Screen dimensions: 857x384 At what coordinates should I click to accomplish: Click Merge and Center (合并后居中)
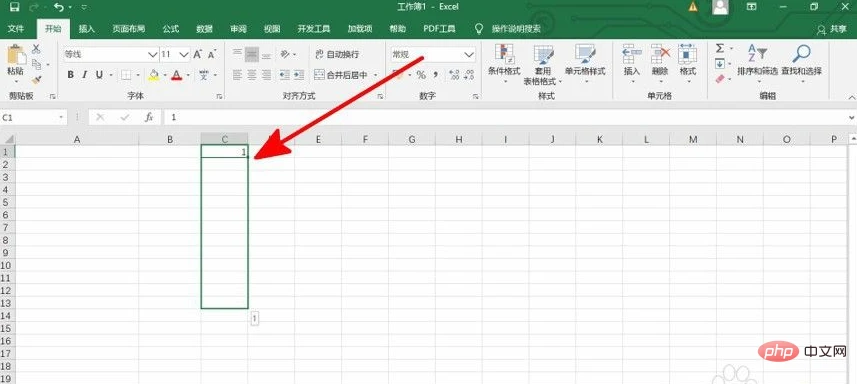point(342,75)
